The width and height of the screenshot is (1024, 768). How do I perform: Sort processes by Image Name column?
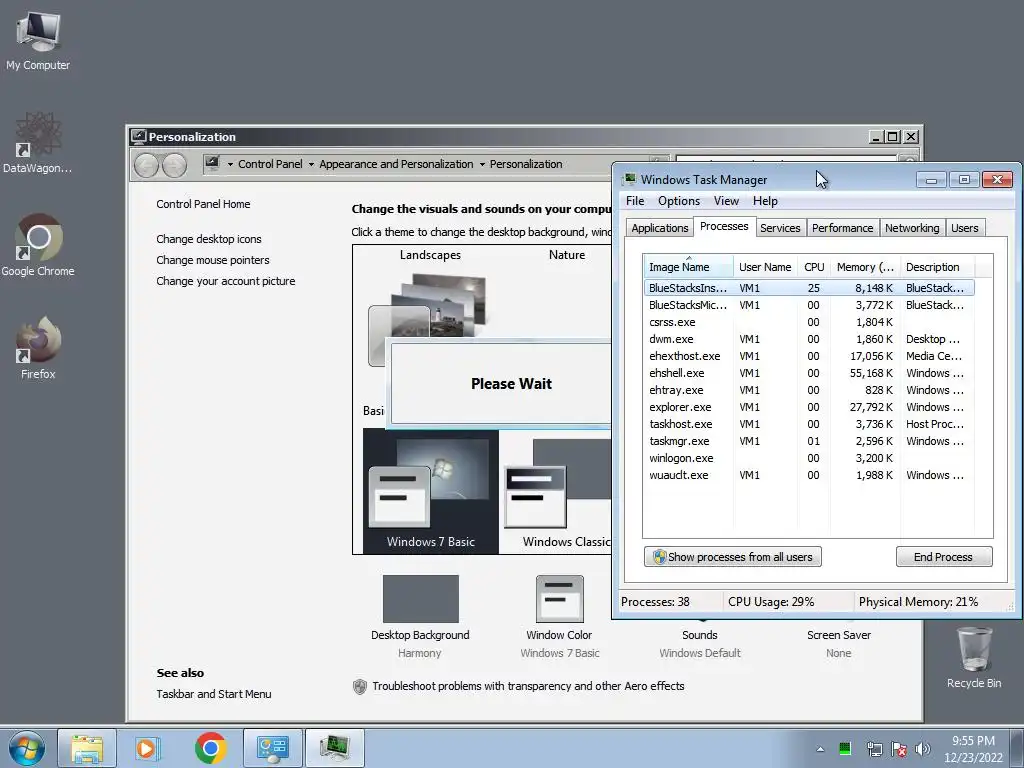(688, 266)
